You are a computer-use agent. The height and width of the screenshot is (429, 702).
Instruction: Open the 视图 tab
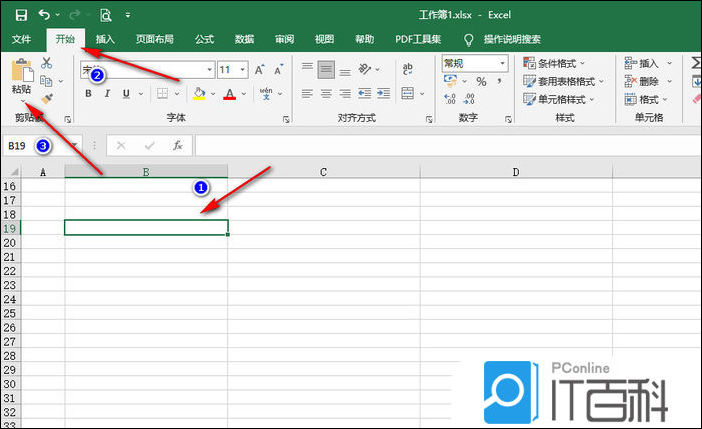click(x=324, y=39)
